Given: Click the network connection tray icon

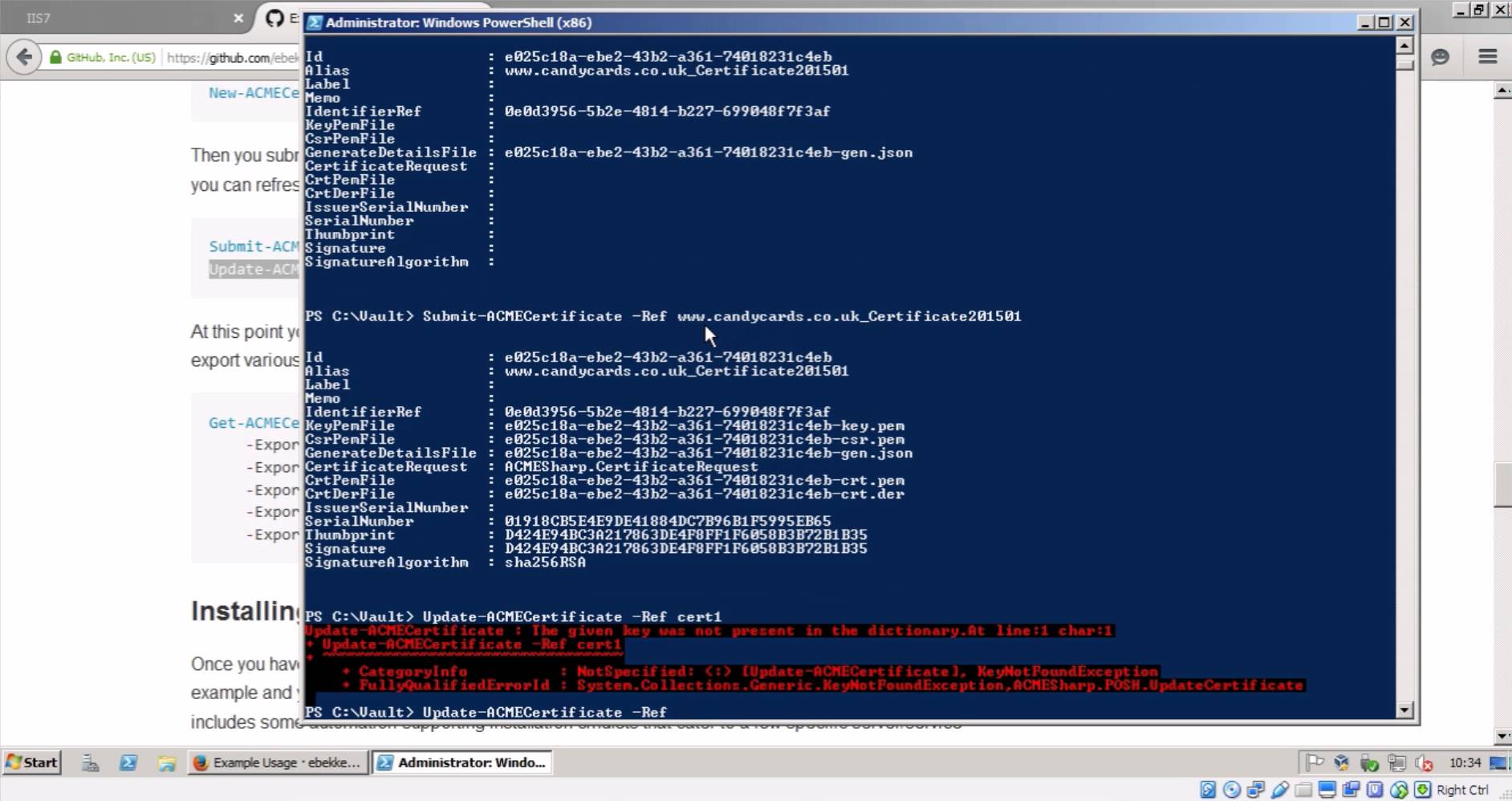Looking at the screenshot, I should [1396, 762].
